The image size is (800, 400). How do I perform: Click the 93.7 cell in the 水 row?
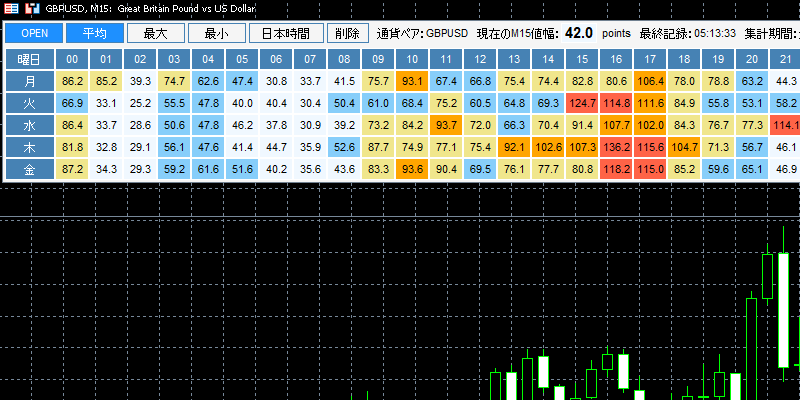coord(446,126)
